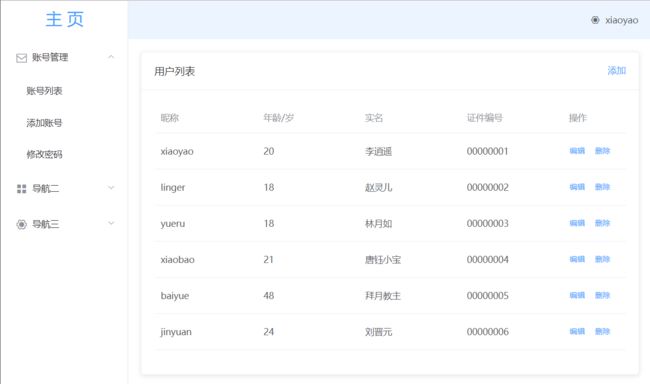This screenshot has height=384, width=650.
Task: Click the real name 拜月教主
Action: (383, 296)
